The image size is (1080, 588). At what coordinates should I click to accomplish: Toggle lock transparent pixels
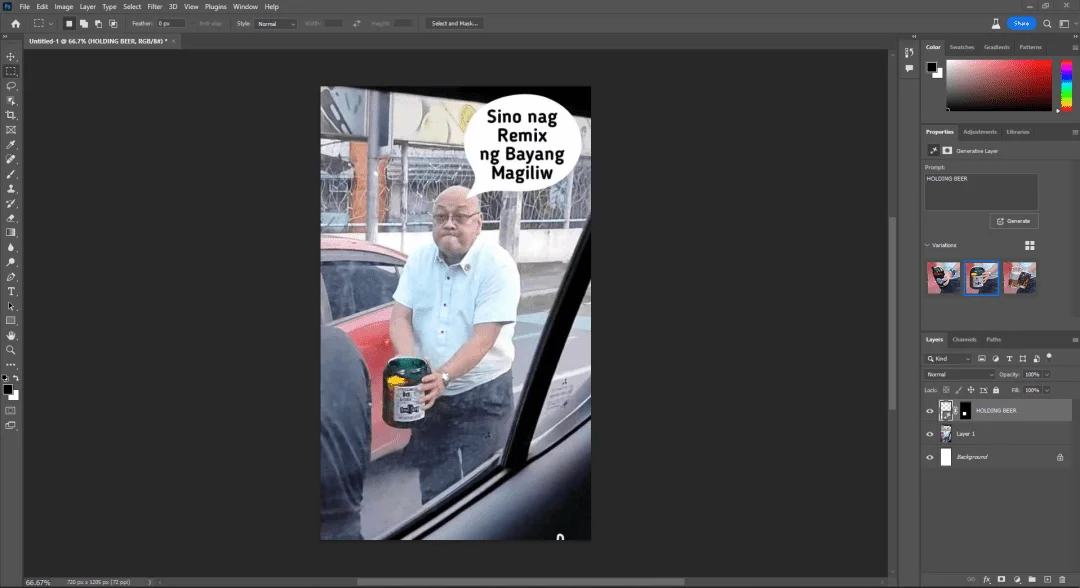(x=946, y=390)
